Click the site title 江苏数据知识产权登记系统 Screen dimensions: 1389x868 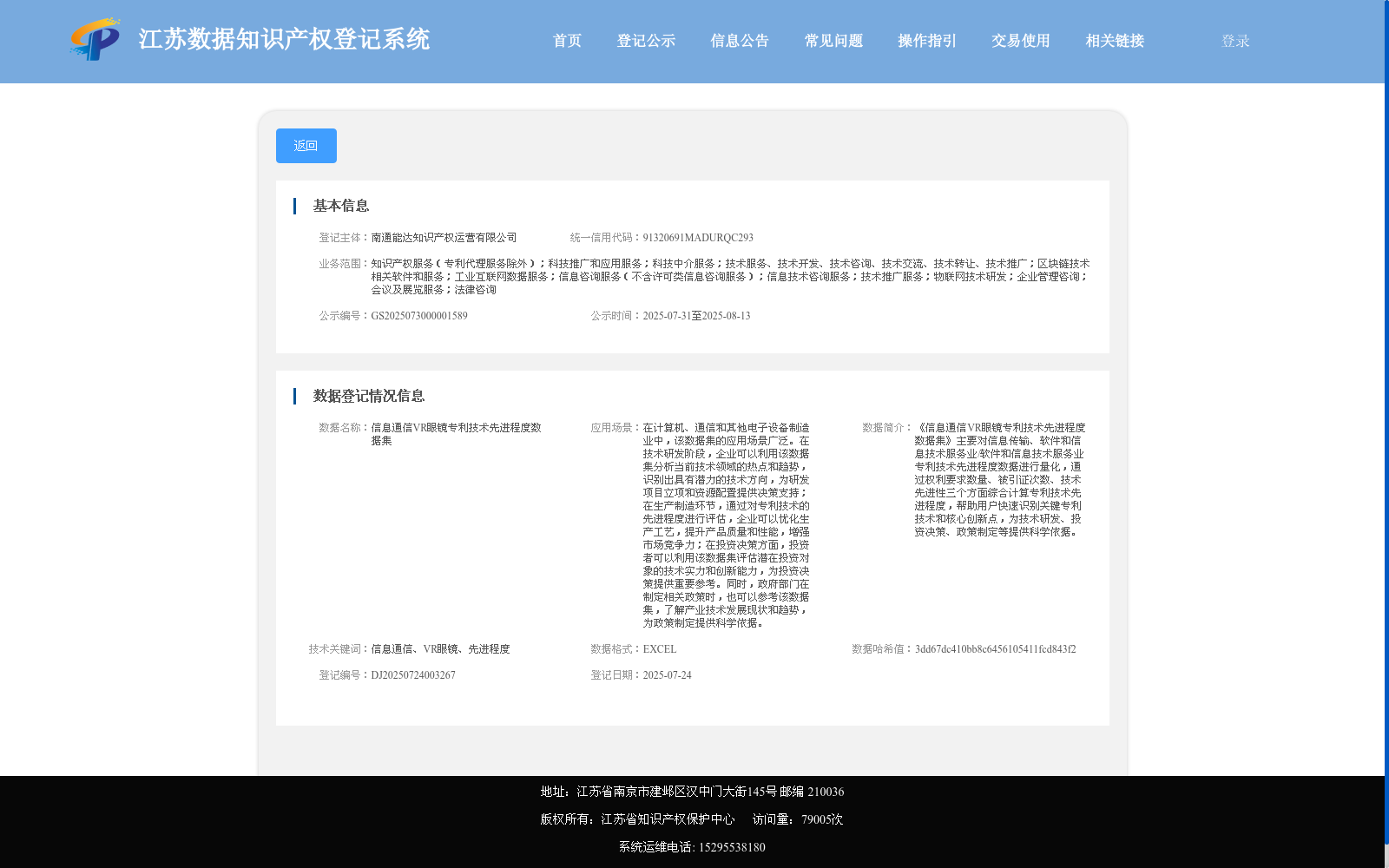coord(284,39)
